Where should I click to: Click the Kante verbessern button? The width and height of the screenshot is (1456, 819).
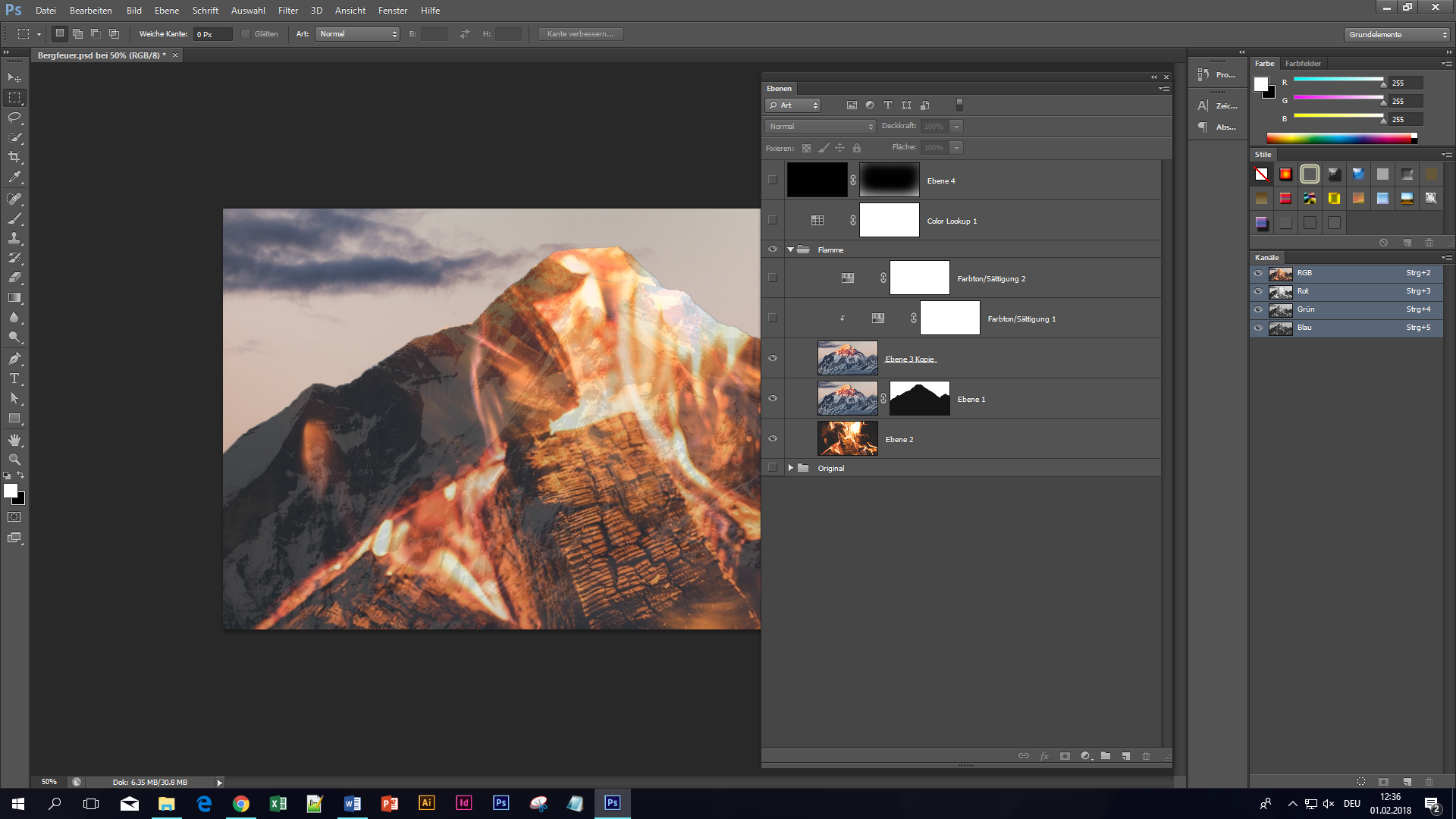(x=581, y=33)
